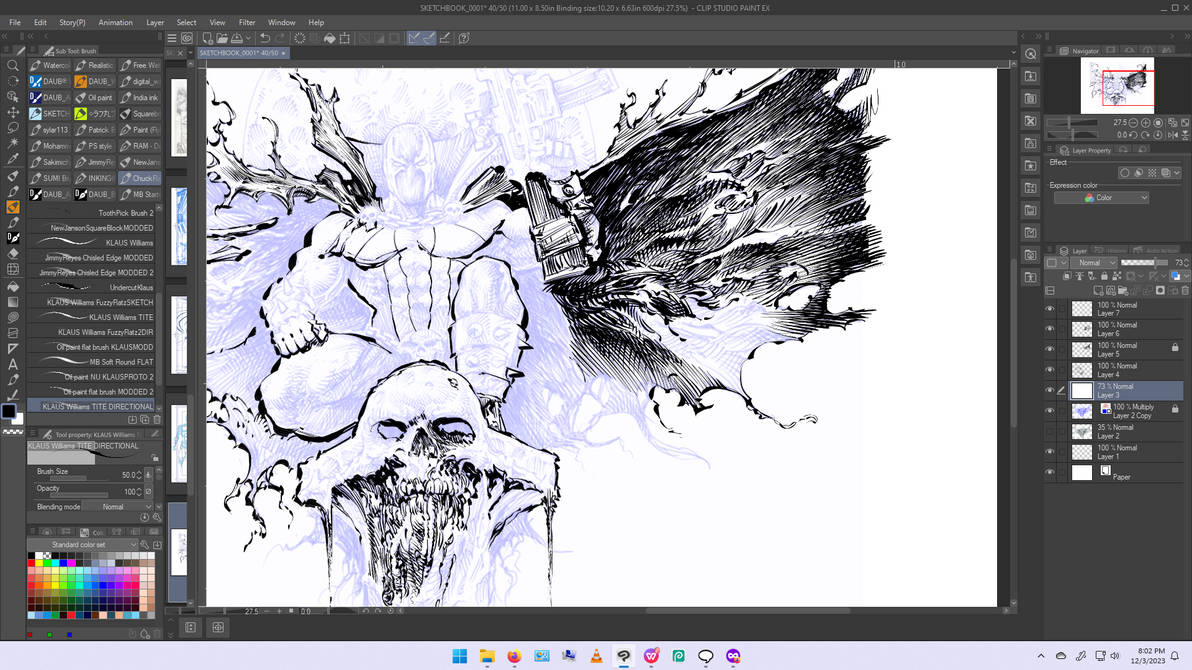Open the Filter menu
The width and height of the screenshot is (1192, 670).
[247, 23]
